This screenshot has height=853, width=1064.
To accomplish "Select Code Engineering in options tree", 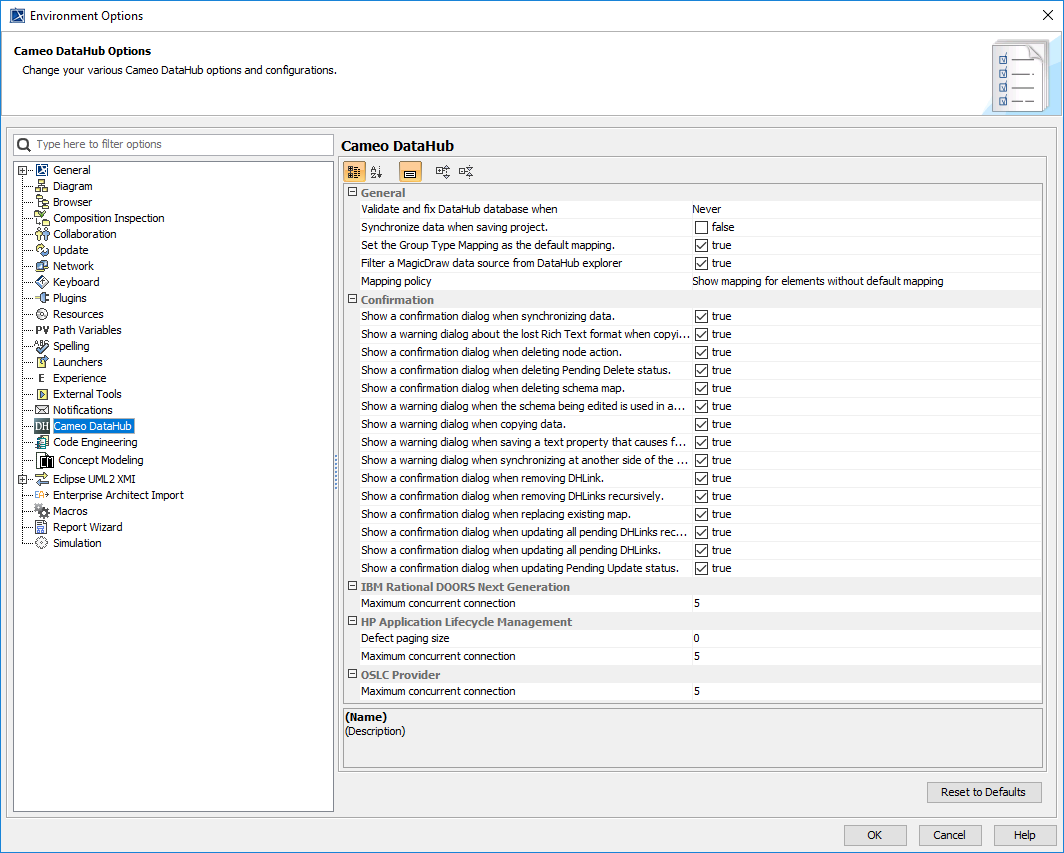I will click(95, 442).
